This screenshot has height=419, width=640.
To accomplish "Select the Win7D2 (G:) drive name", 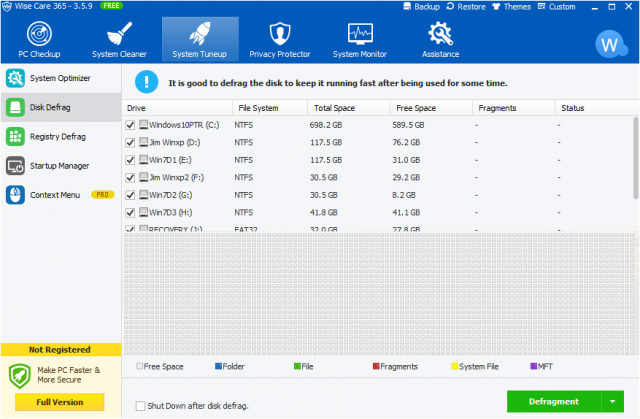I will tap(171, 195).
